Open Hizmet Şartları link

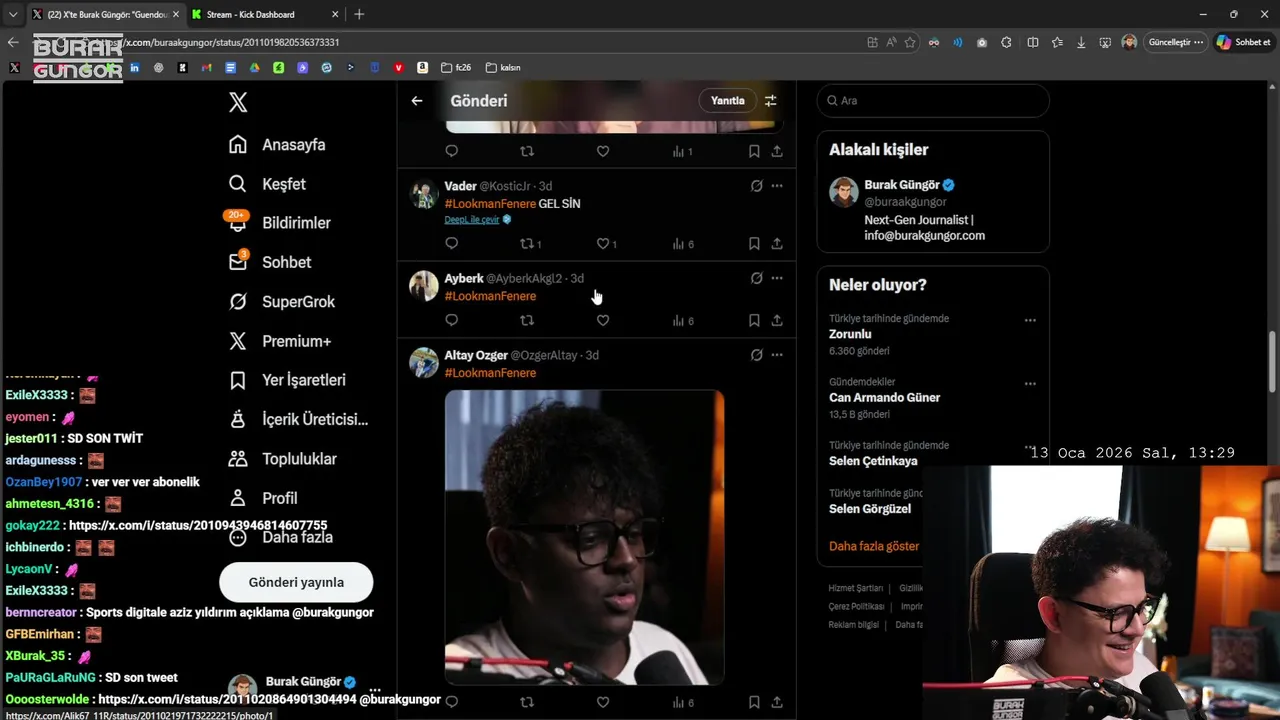coord(855,588)
